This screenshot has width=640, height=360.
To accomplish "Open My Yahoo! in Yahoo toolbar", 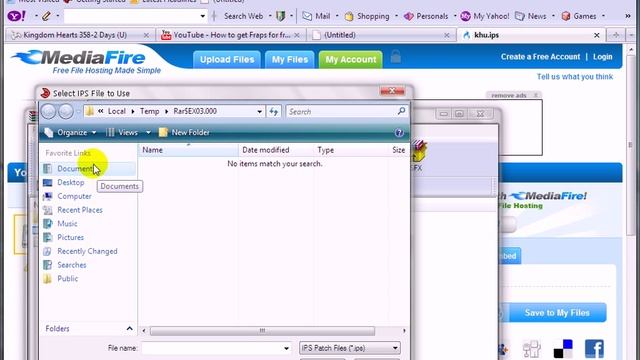I will coord(485,16).
